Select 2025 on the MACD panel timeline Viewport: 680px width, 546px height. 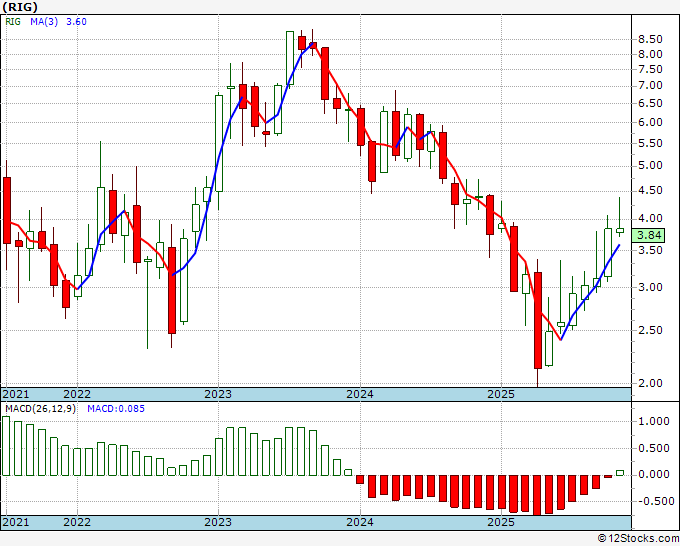500,522
